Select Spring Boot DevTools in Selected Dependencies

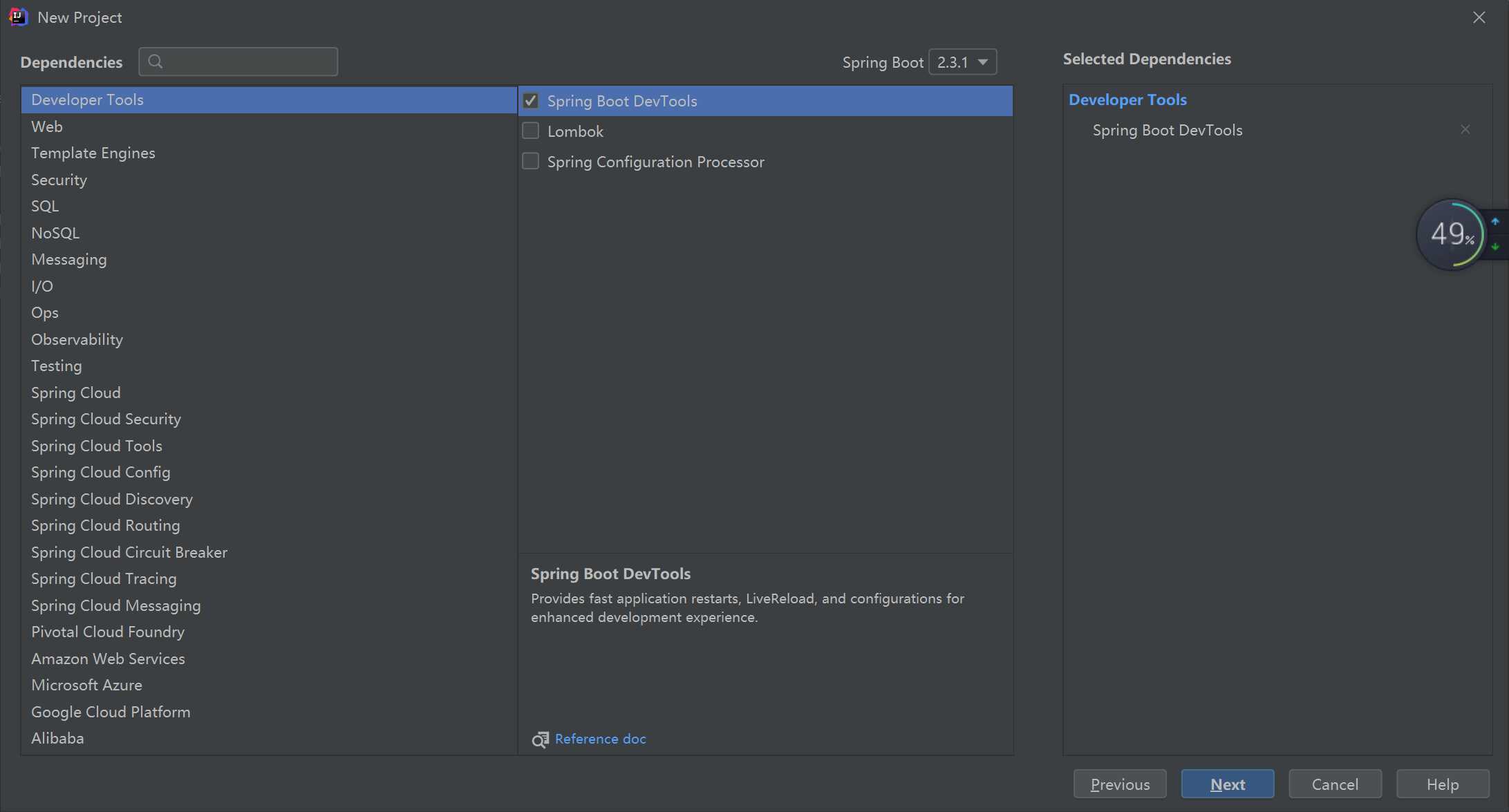pos(1168,130)
